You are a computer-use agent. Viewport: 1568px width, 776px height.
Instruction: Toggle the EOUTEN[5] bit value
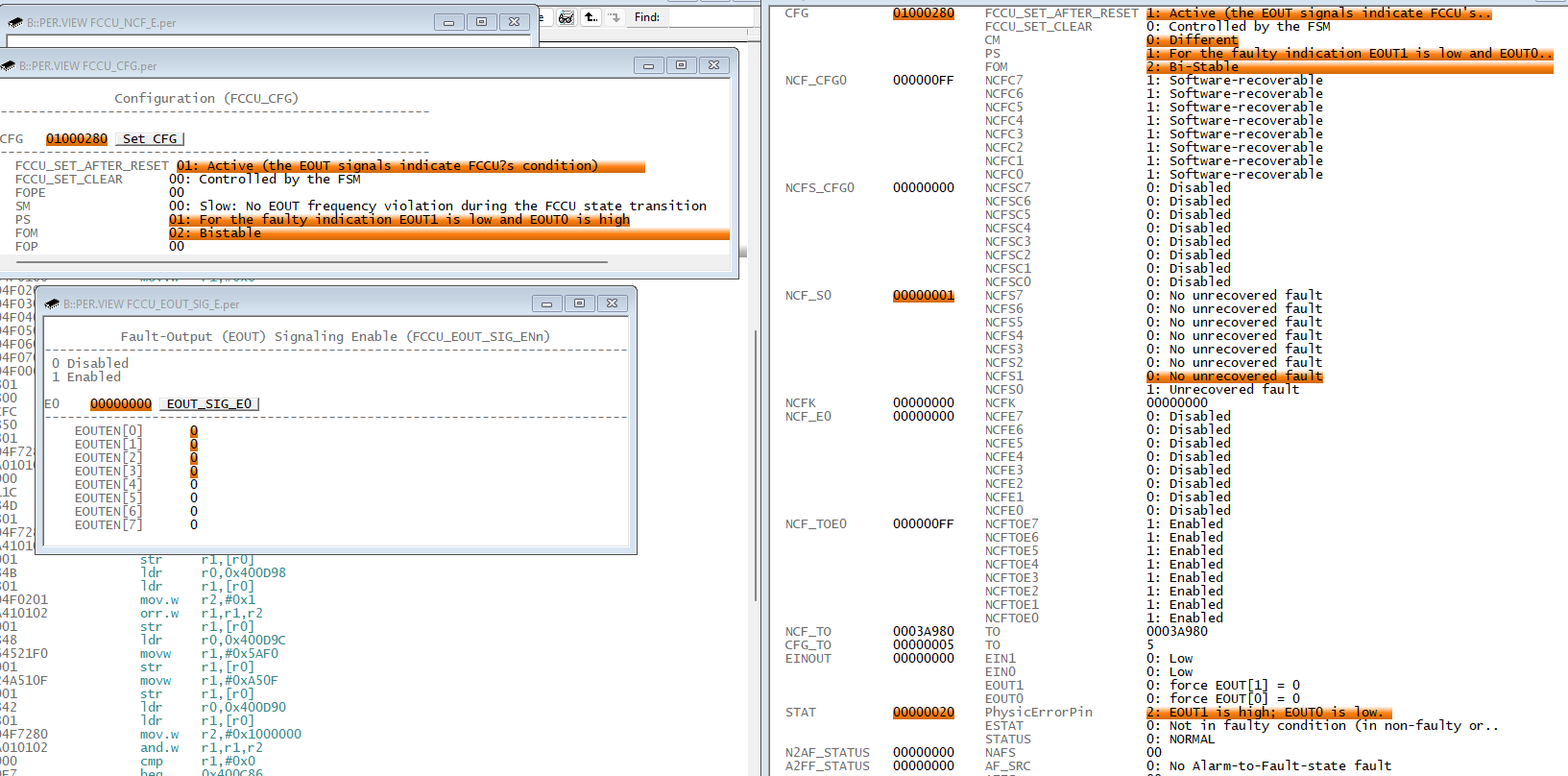click(x=194, y=498)
